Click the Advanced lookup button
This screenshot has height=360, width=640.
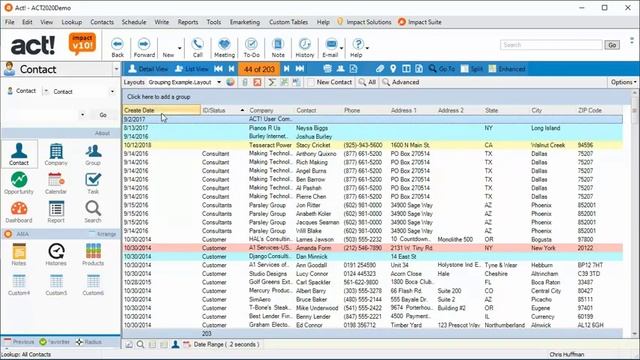coord(401,82)
